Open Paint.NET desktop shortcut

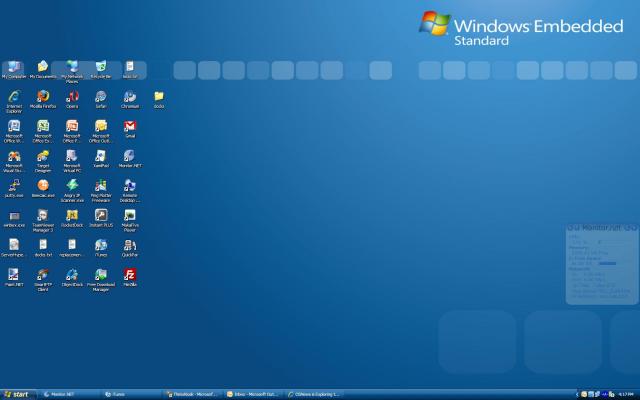[14, 278]
